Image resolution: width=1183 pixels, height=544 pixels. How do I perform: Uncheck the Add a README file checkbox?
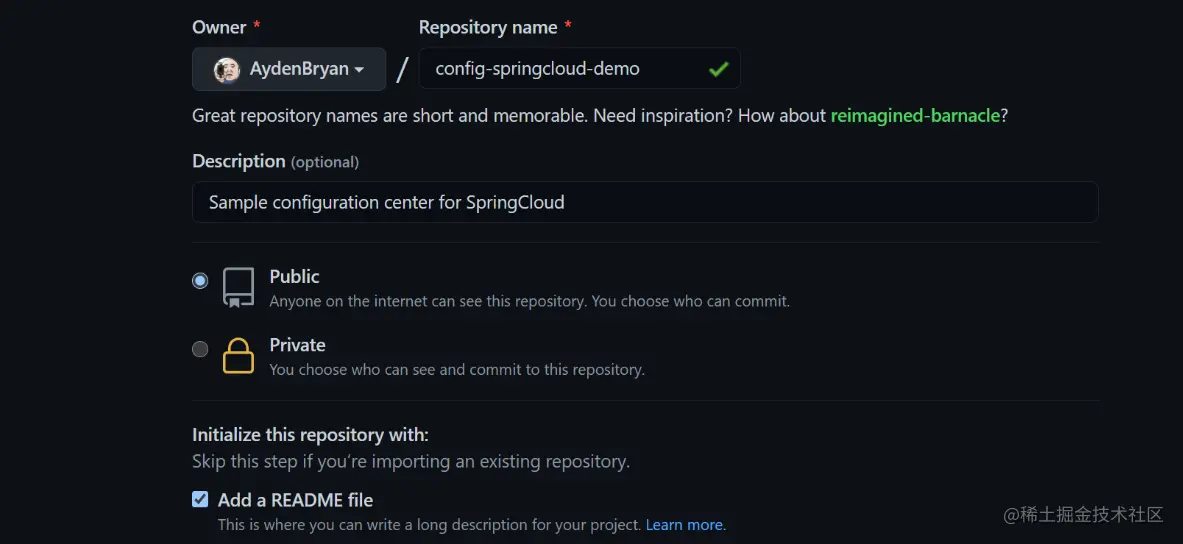[200, 499]
